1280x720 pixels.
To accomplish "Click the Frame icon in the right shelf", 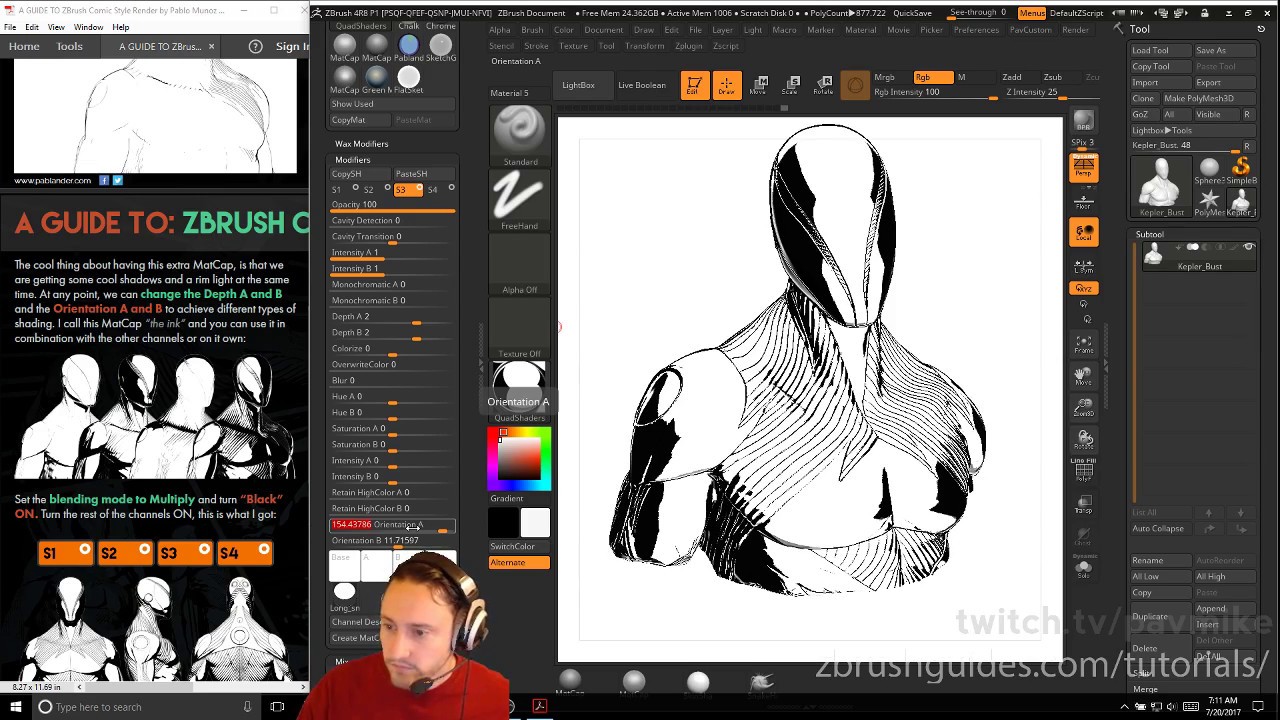I will (x=1084, y=344).
